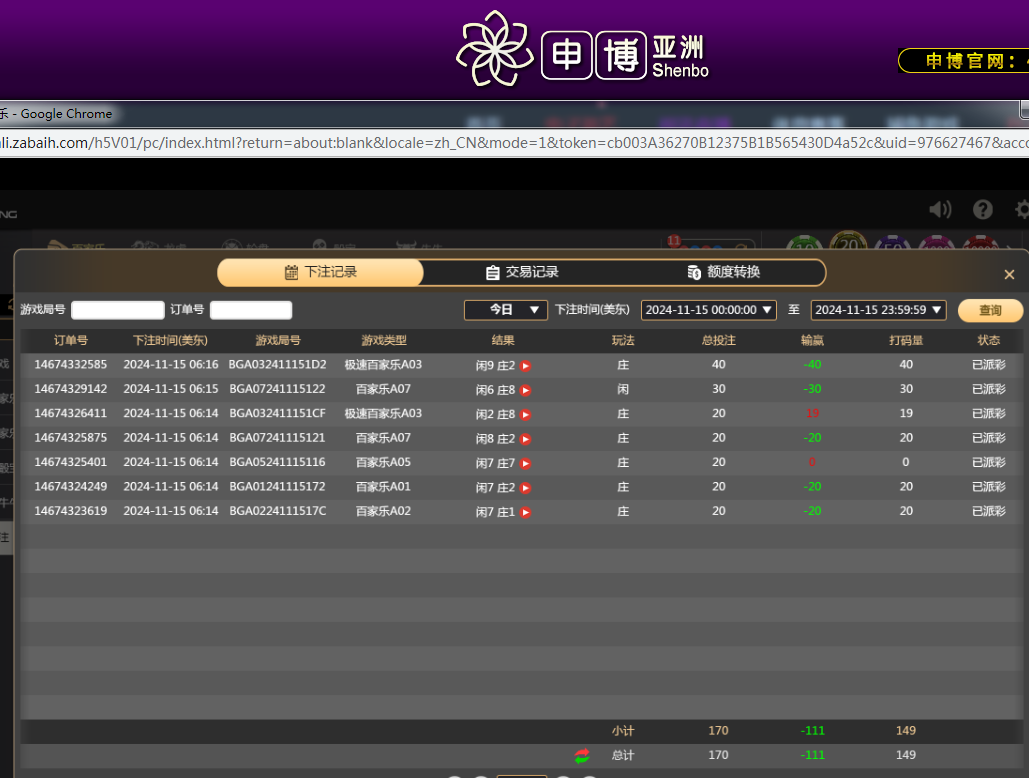Screen dimensions: 1029x778
Task: Switch to the 额度转换 tab
Action: point(724,272)
